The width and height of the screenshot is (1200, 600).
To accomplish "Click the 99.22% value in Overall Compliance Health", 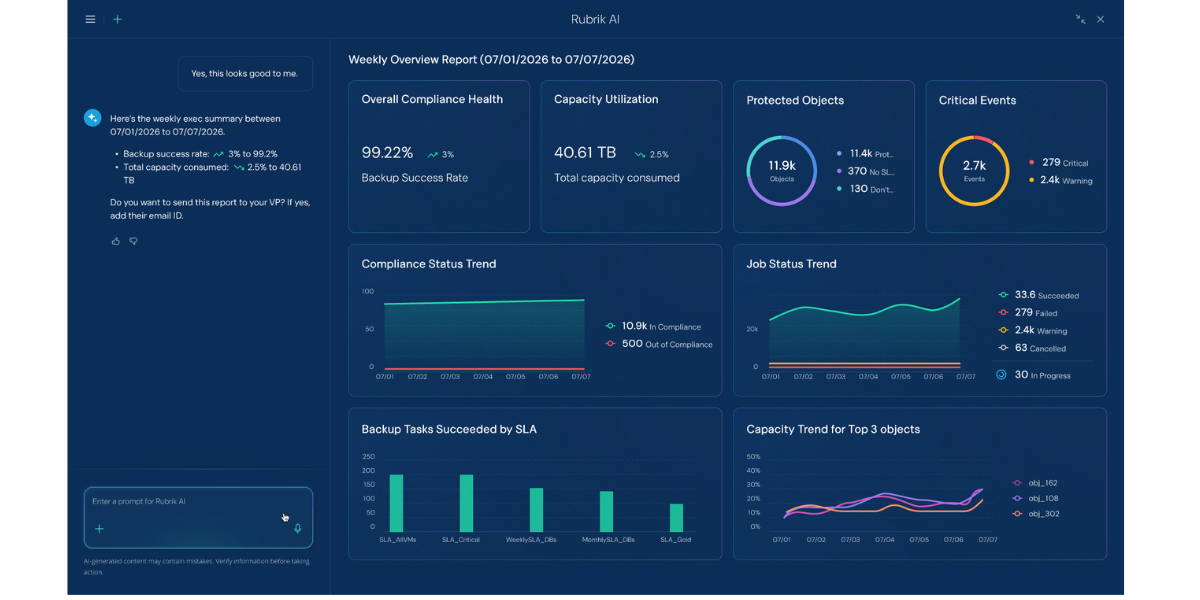I will coord(387,153).
